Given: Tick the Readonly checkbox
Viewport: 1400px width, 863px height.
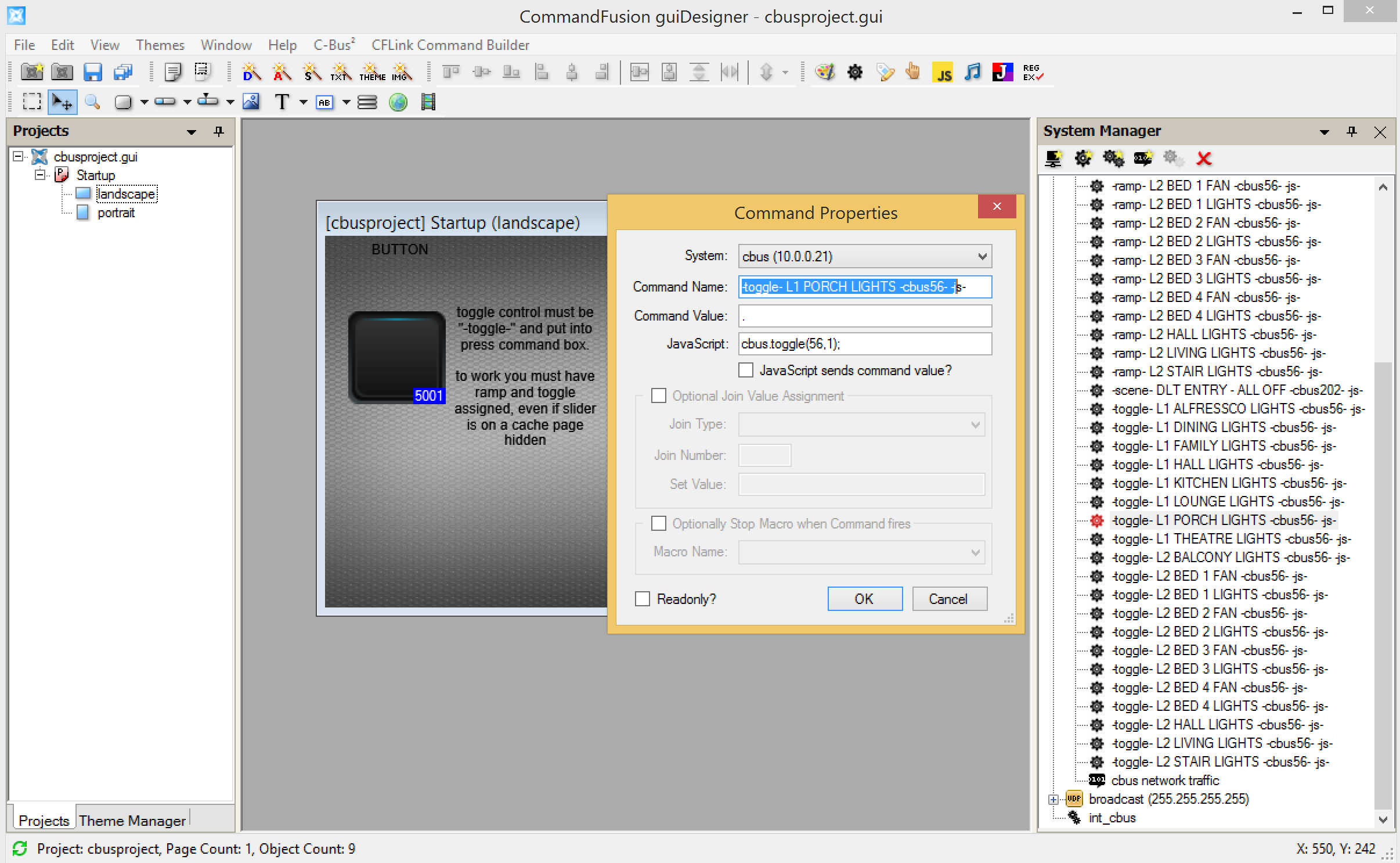Looking at the screenshot, I should pos(643,599).
